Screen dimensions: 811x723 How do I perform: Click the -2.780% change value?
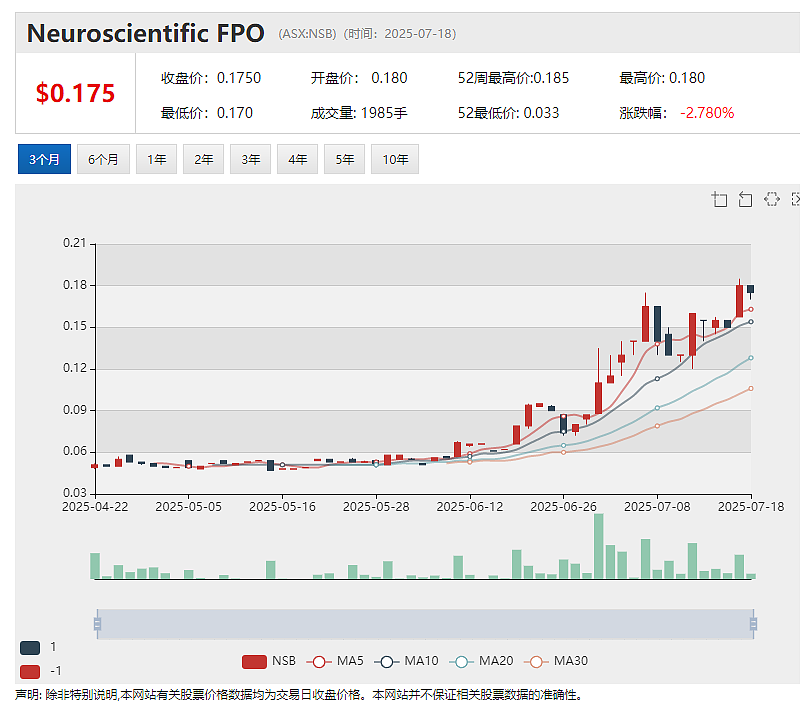pyautogui.click(x=707, y=113)
